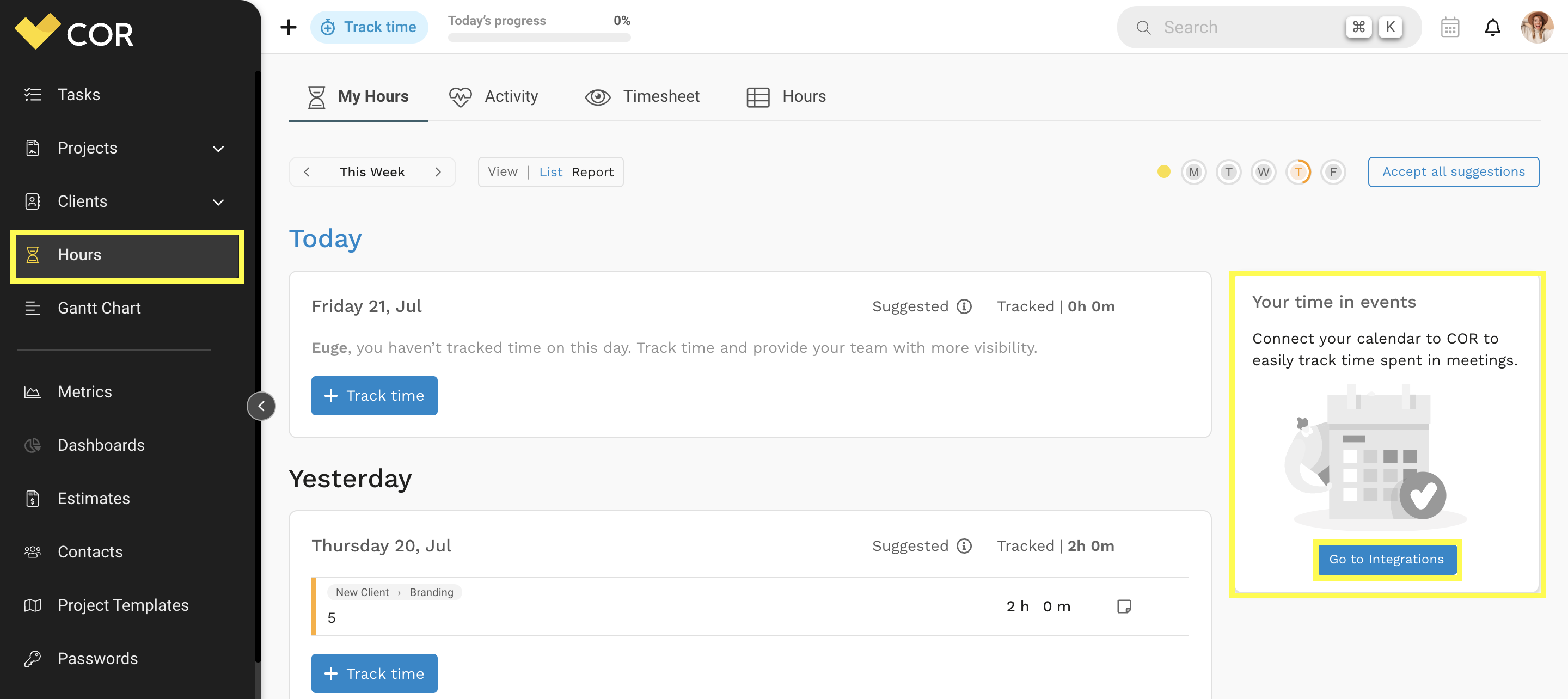The image size is (1568, 699).
Task: Open Passwords in the sidebar
Action: (x=97, y=658)
